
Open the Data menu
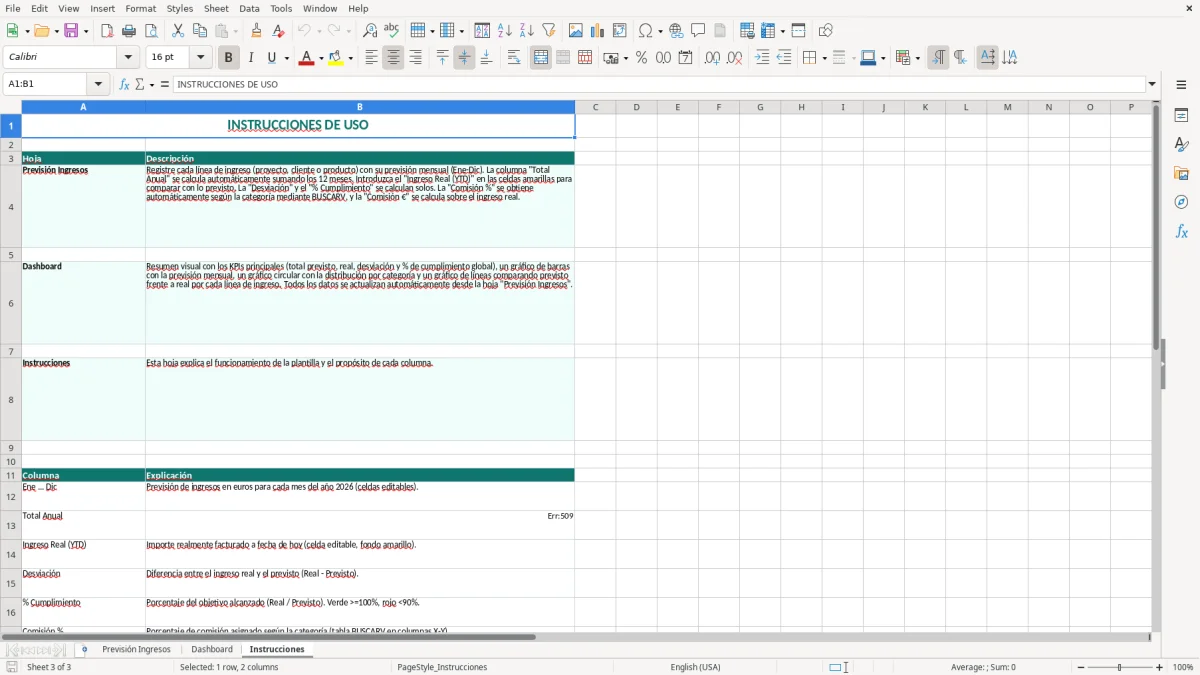point(249,8)
